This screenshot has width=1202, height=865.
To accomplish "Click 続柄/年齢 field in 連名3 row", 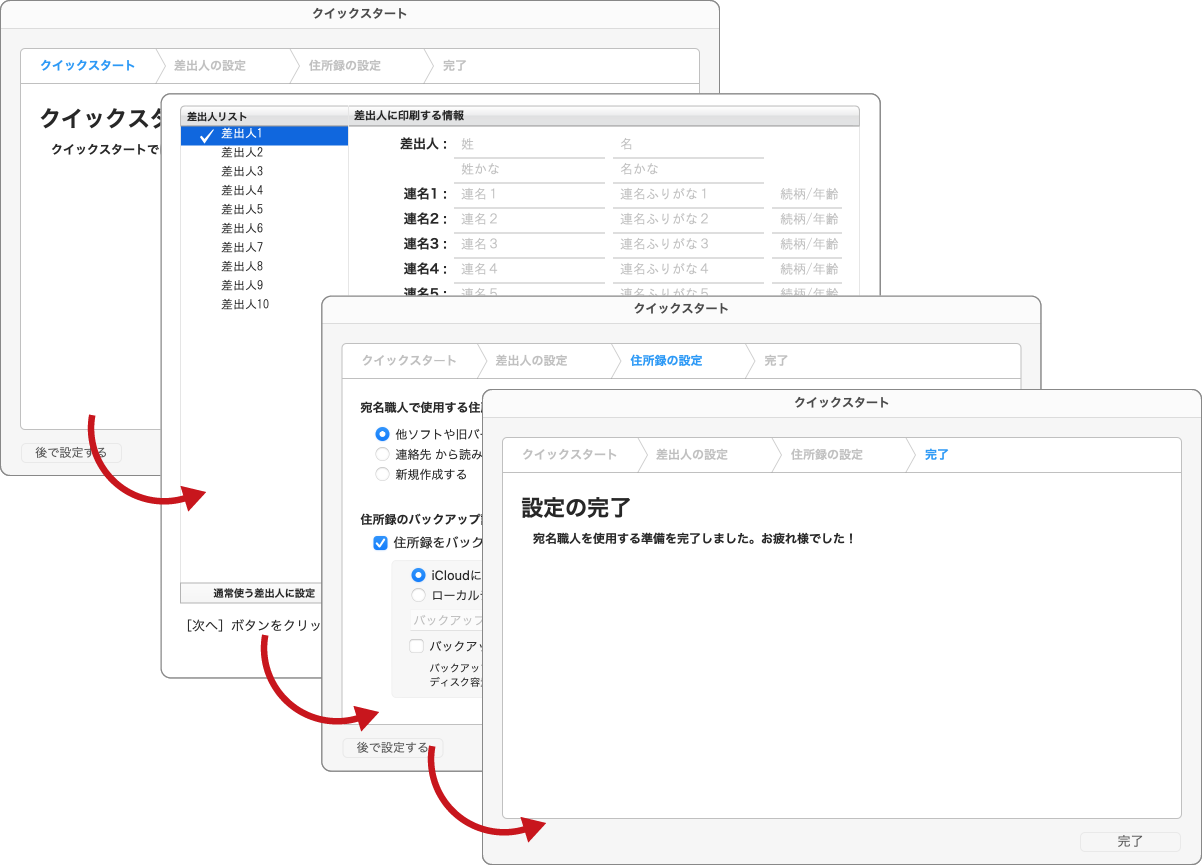I will [x=808, y=244].
